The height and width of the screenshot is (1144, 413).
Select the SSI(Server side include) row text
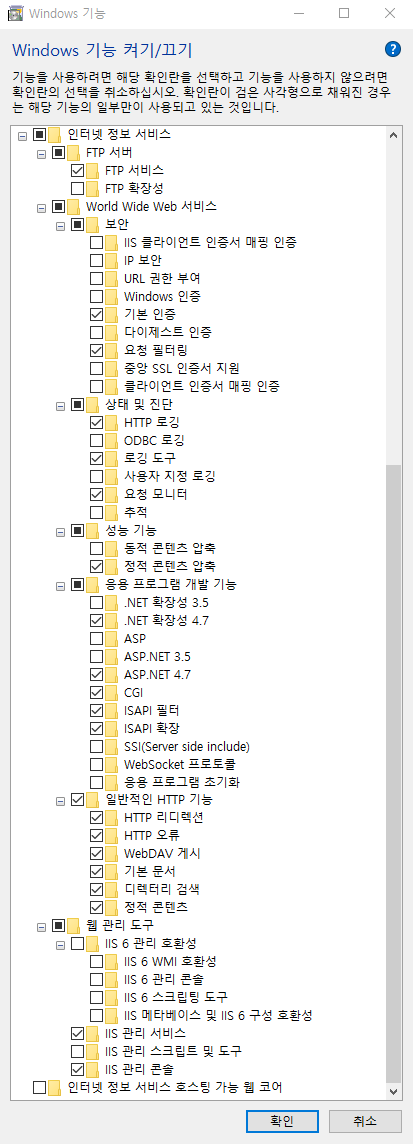click(x=187, y=746)
